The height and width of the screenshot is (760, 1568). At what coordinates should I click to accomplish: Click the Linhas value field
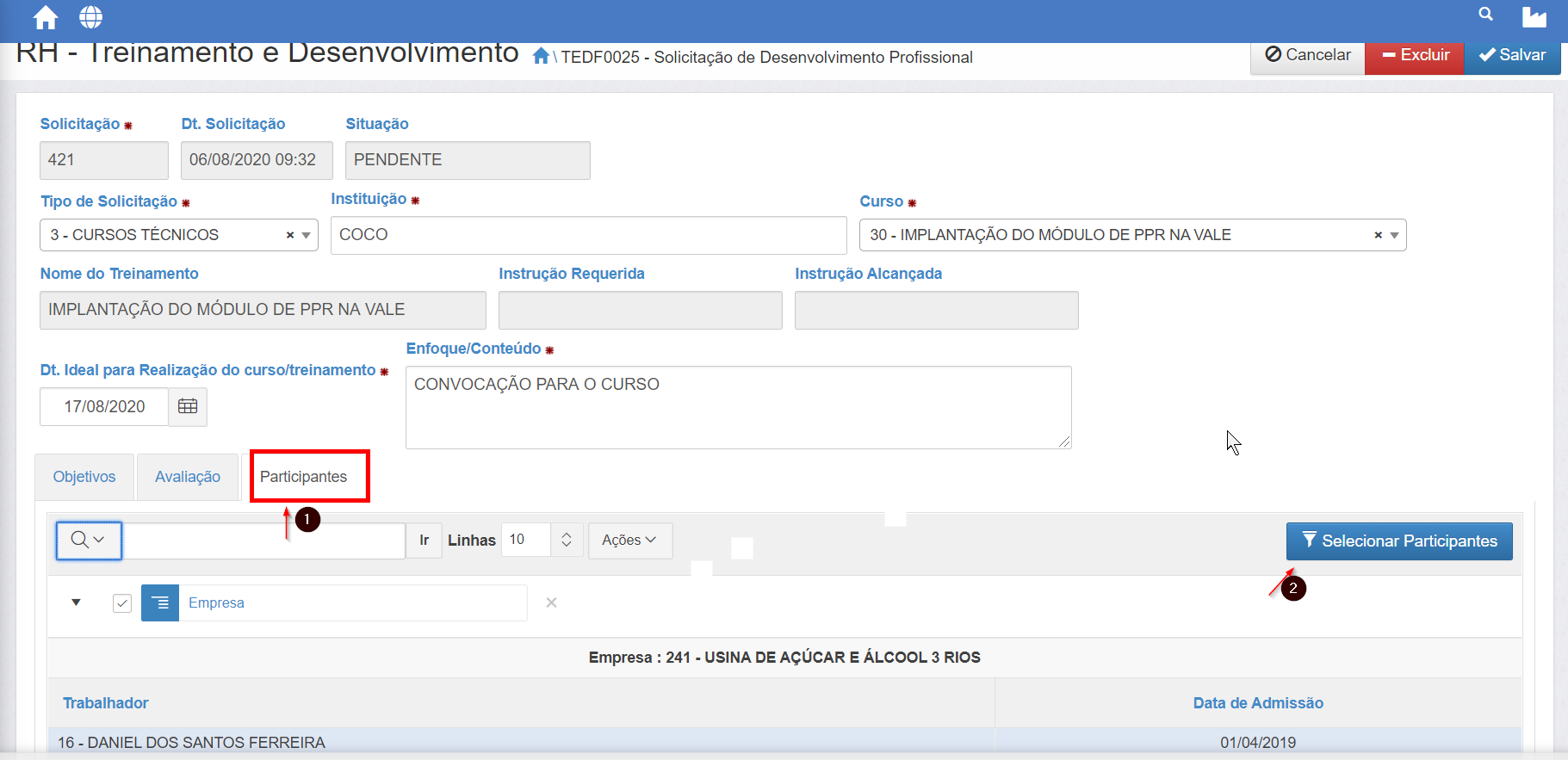click(x=526, y=540)
